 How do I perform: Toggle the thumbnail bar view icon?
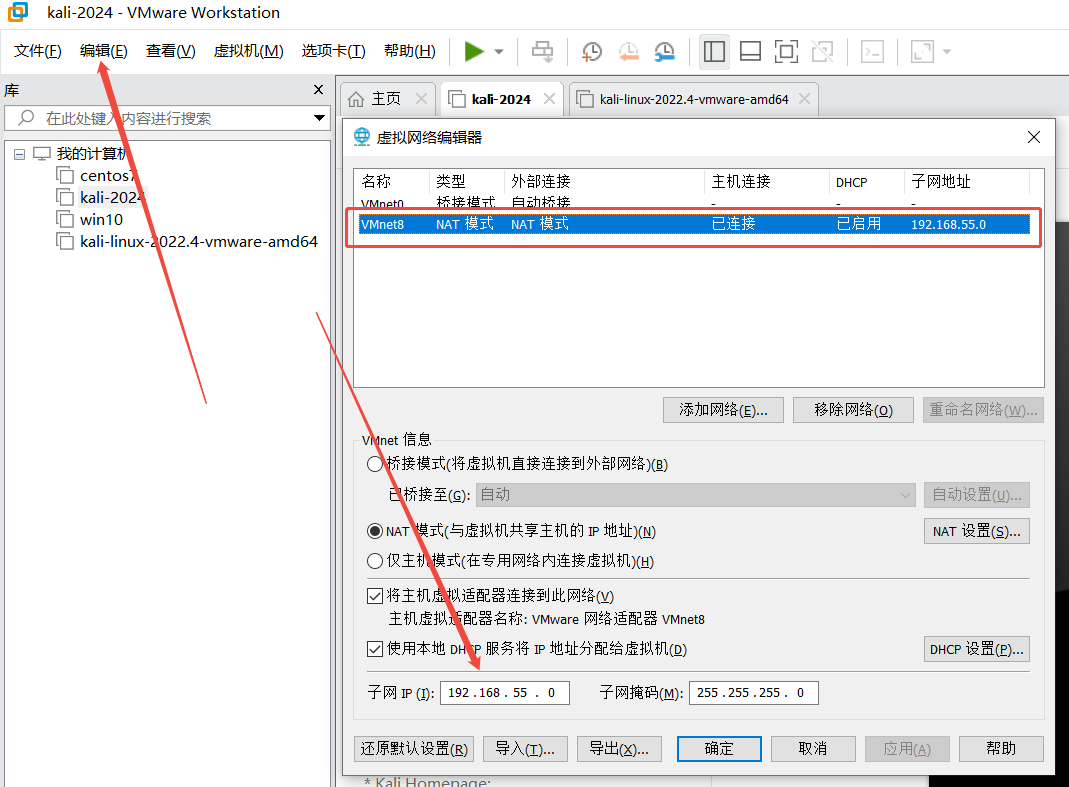750,52
